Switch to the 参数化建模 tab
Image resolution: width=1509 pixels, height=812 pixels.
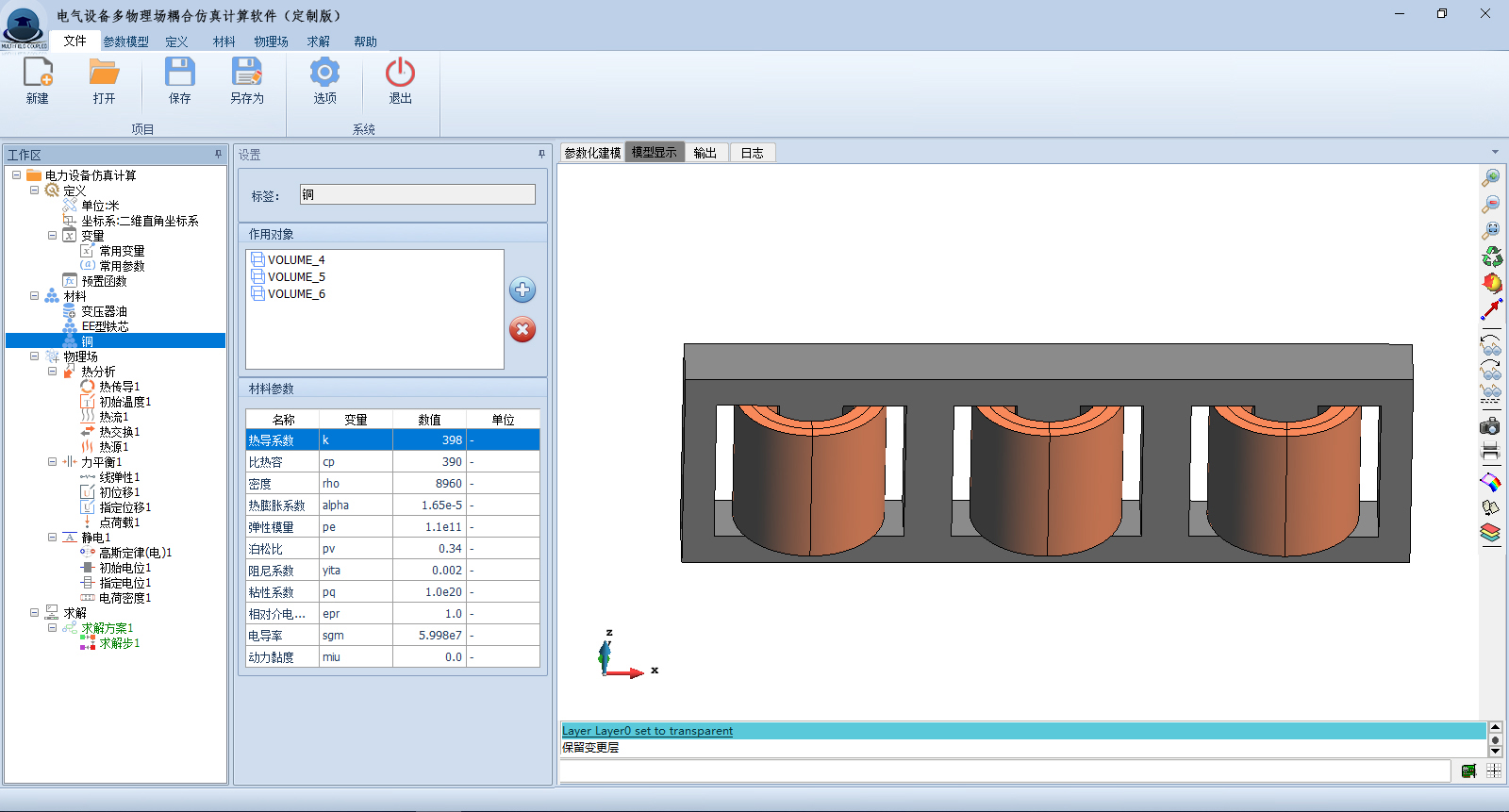click(592, 153)
